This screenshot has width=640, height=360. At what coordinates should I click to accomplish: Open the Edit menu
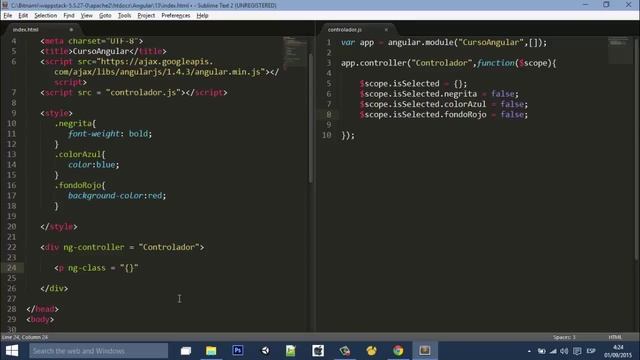pyautogui.click(x=23, y=16)
